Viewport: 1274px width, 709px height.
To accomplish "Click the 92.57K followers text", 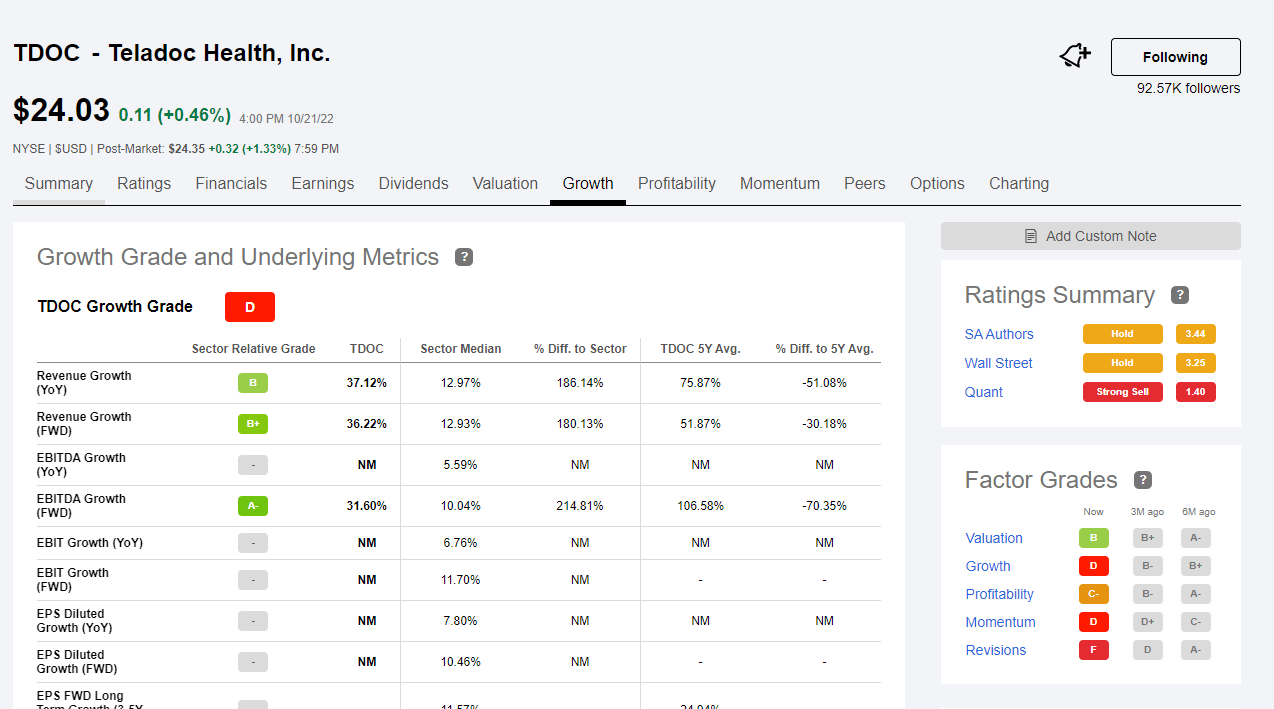I will [1188, 88].
